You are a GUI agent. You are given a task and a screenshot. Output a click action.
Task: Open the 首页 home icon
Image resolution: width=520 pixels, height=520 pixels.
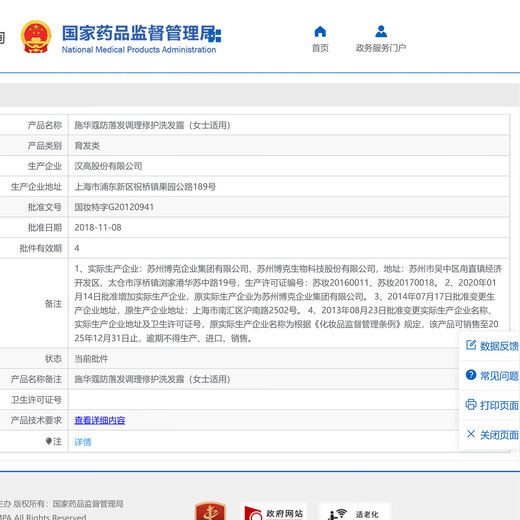pos(320,31)
